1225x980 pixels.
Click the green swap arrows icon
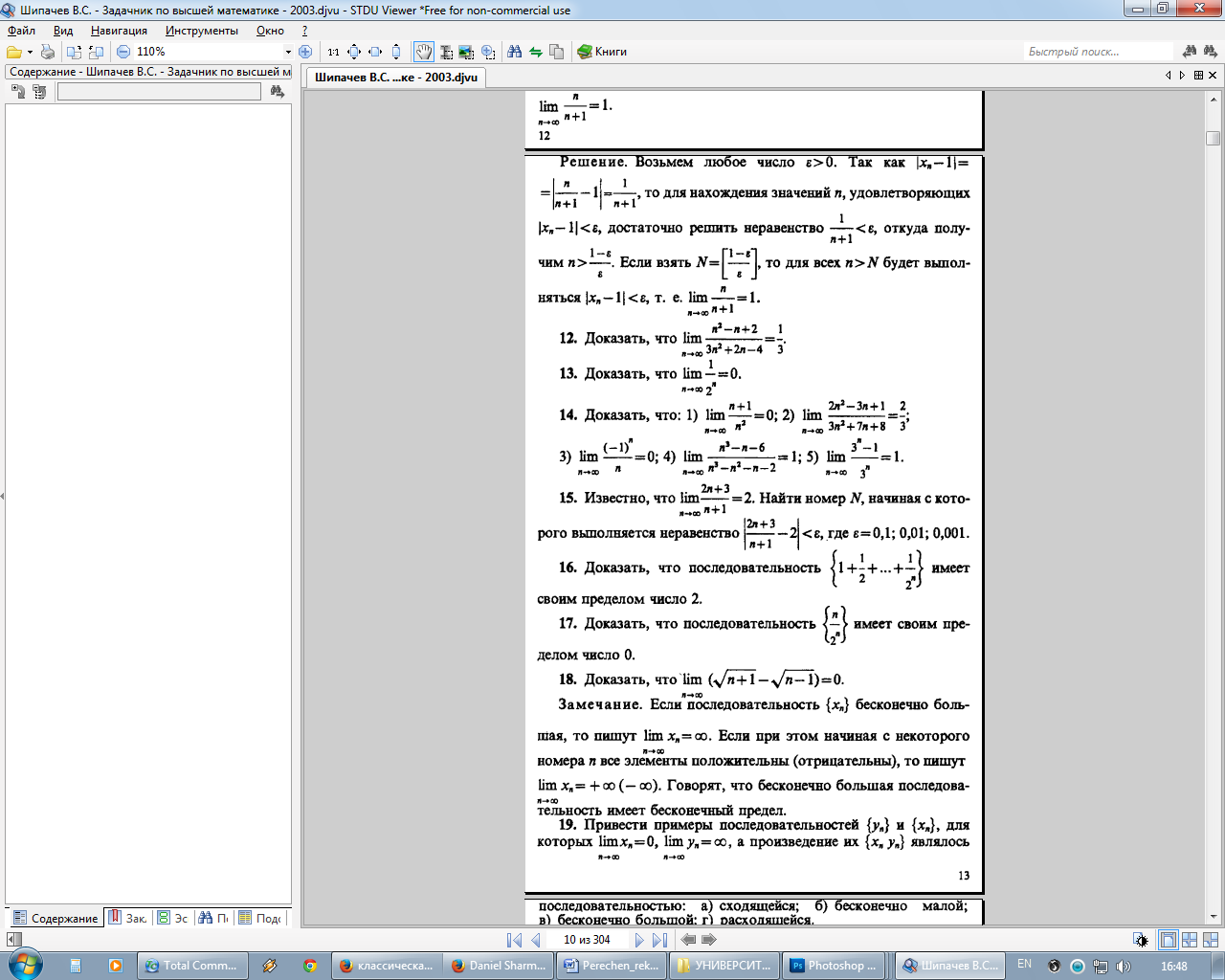pyautogui.click(x=536, y=52)
